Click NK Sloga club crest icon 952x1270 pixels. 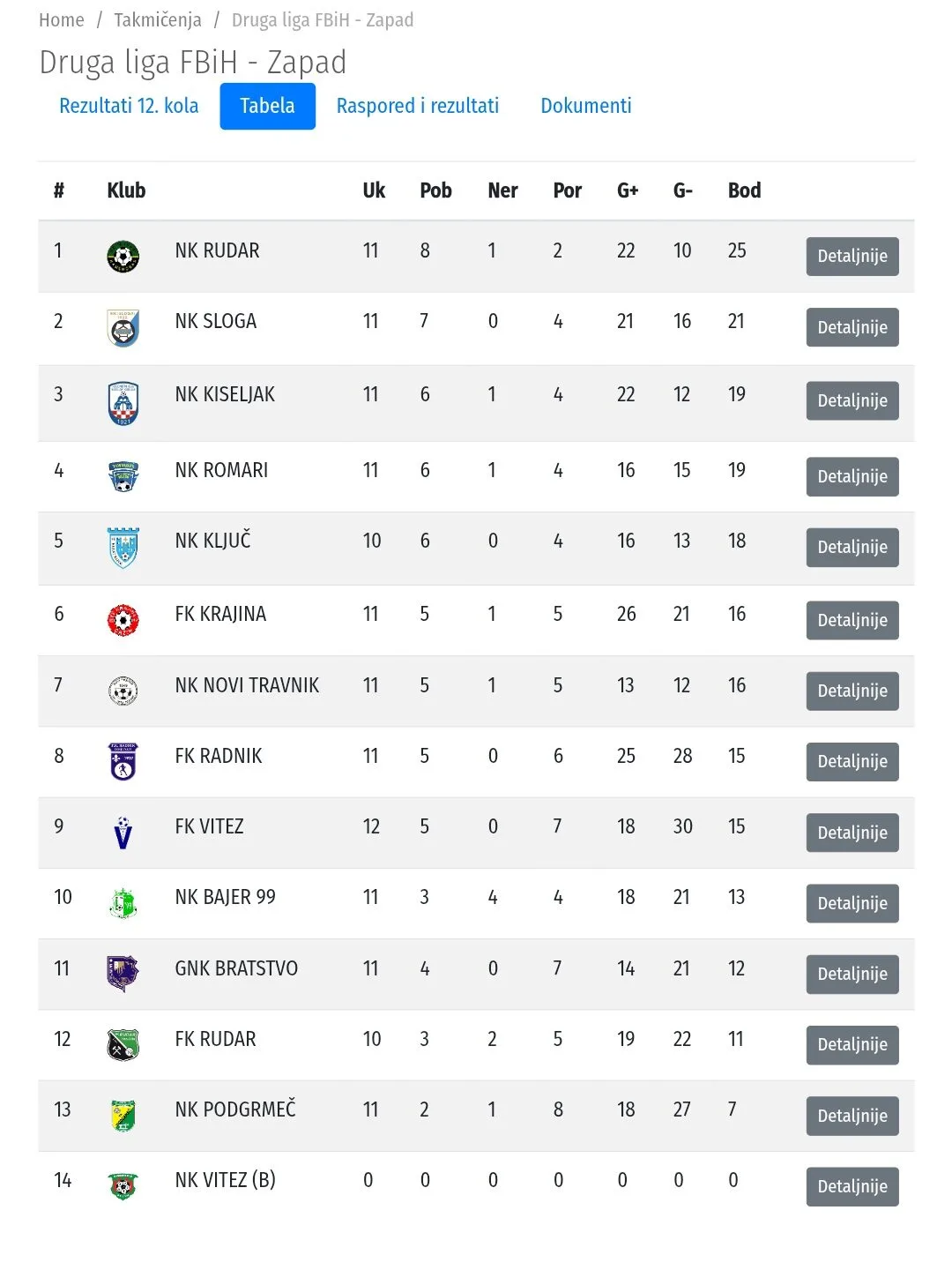pyautogui.click(x=123, y=328)
